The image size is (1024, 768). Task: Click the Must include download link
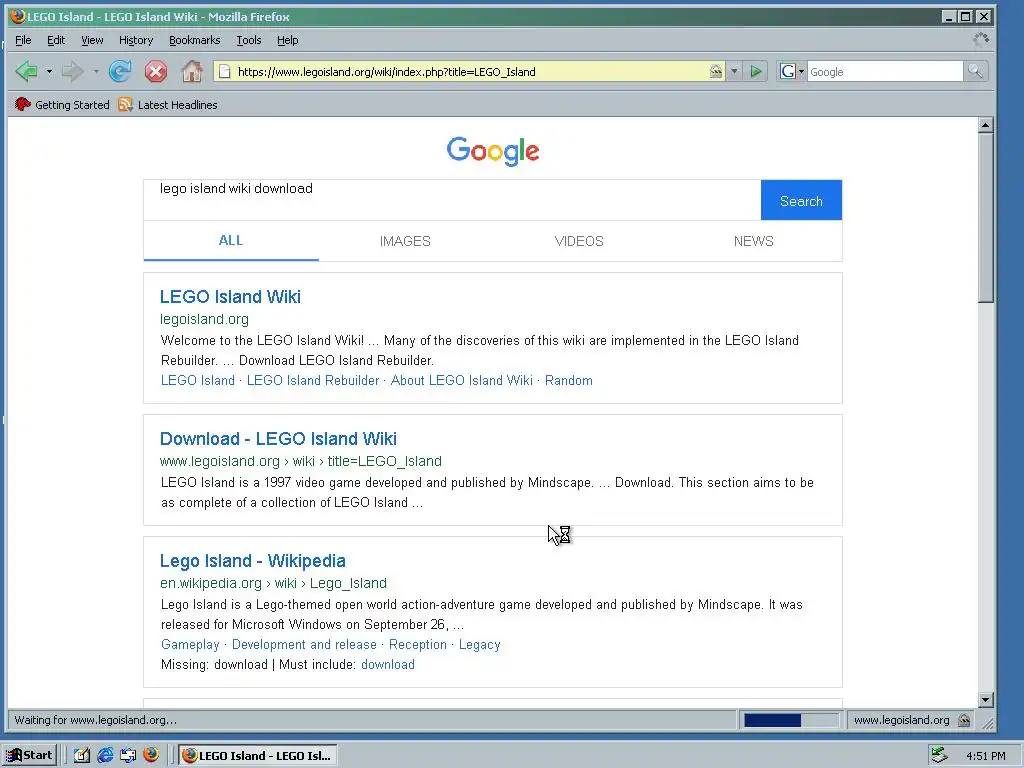point(388,664)
